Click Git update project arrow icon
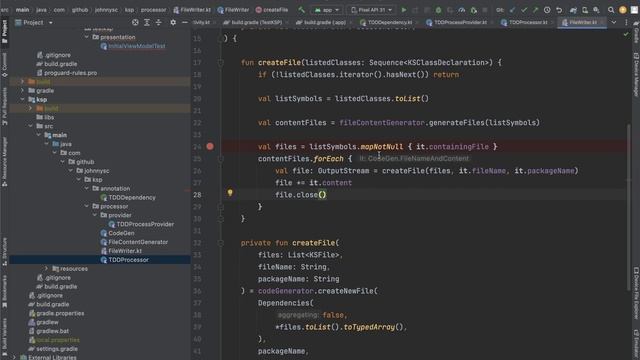 [512, 10]
